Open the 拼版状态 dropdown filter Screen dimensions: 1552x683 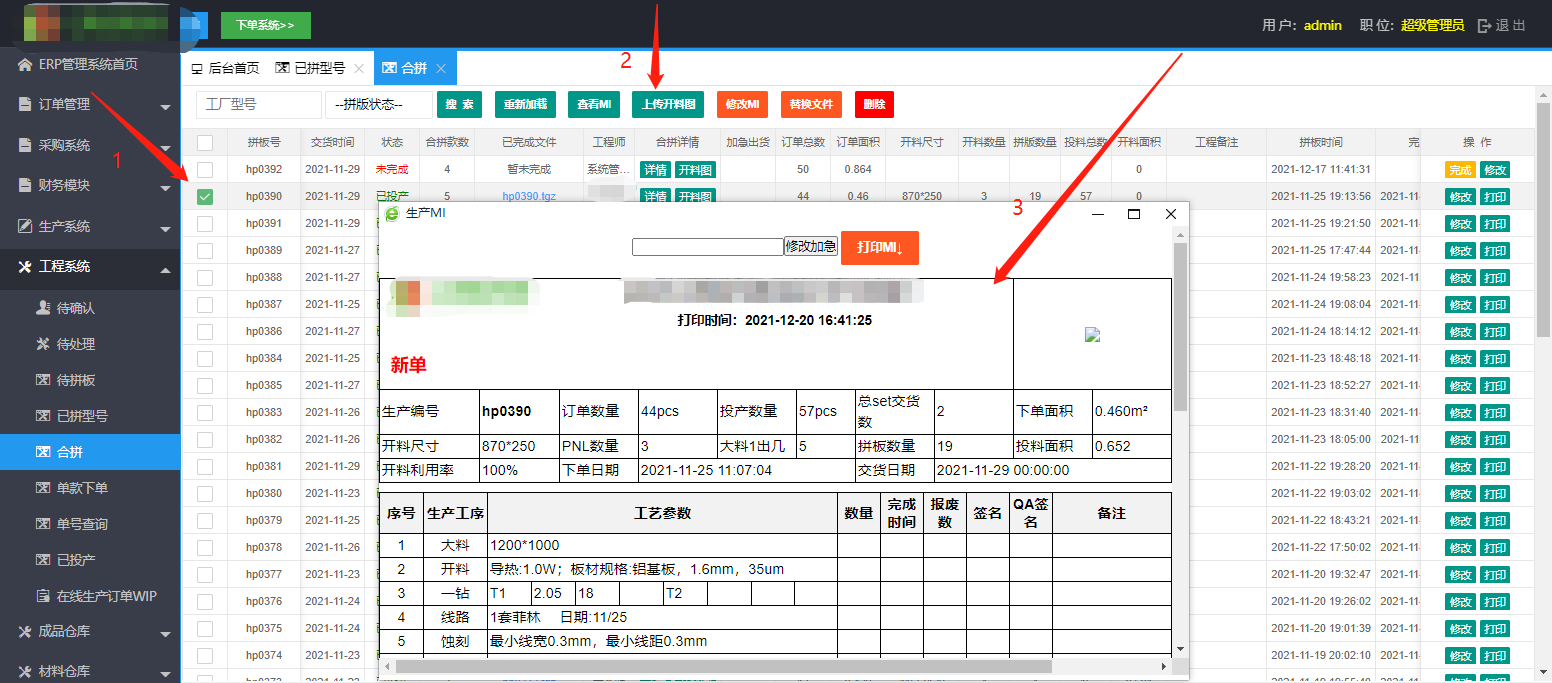[x=378, y=105]
